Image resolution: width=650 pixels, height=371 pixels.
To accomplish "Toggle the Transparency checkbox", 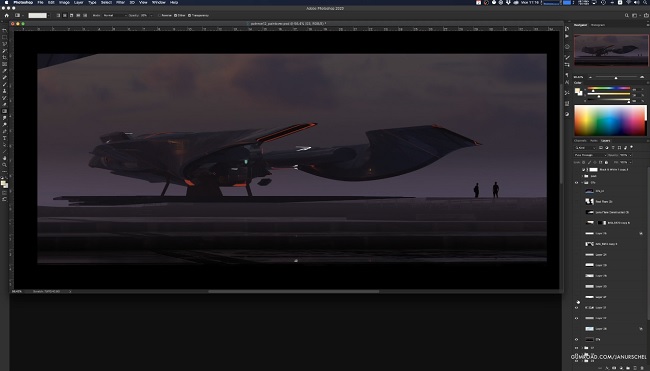I will [x=189, y=15].
